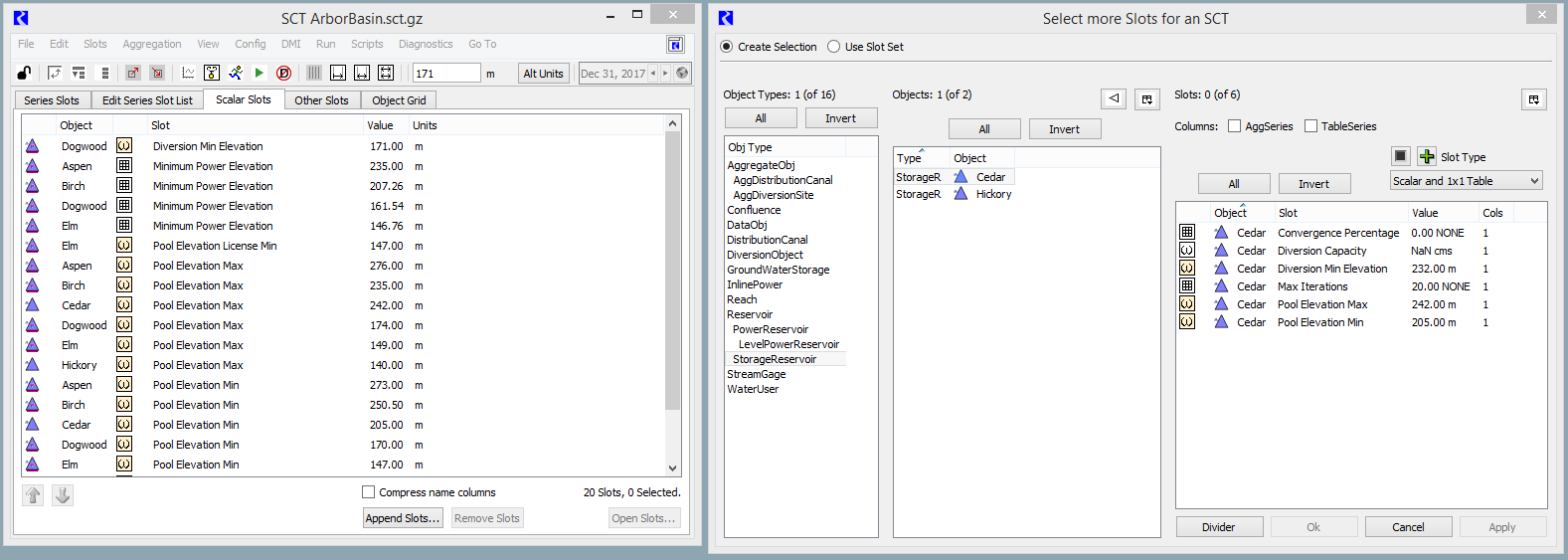
Task: Select the Use Slot Set radio button
Action: coord(833,47)
